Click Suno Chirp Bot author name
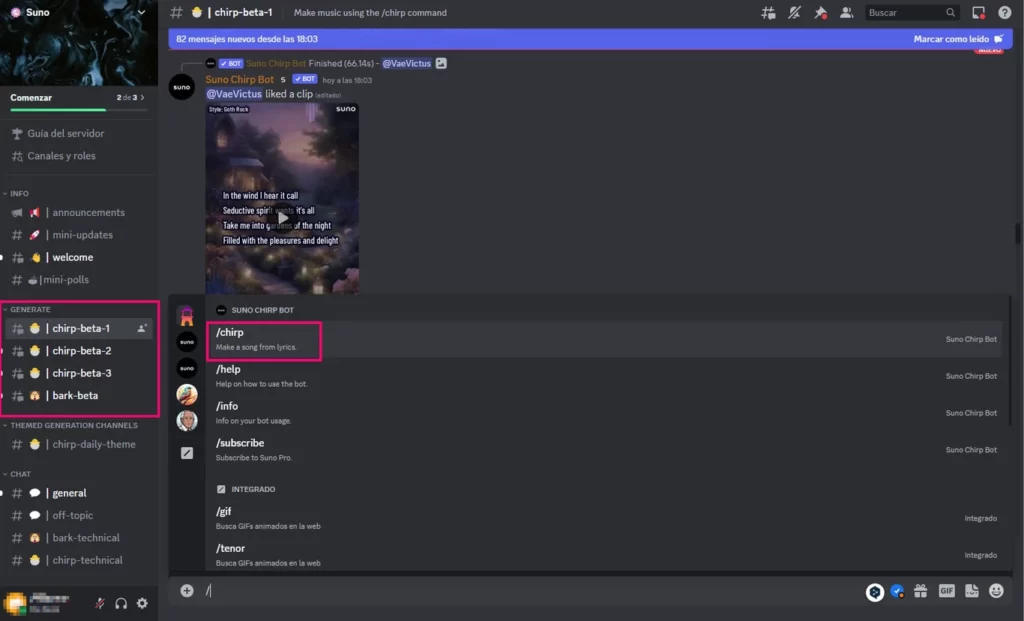Screen dimensions: 1024x621 point(240,79)
